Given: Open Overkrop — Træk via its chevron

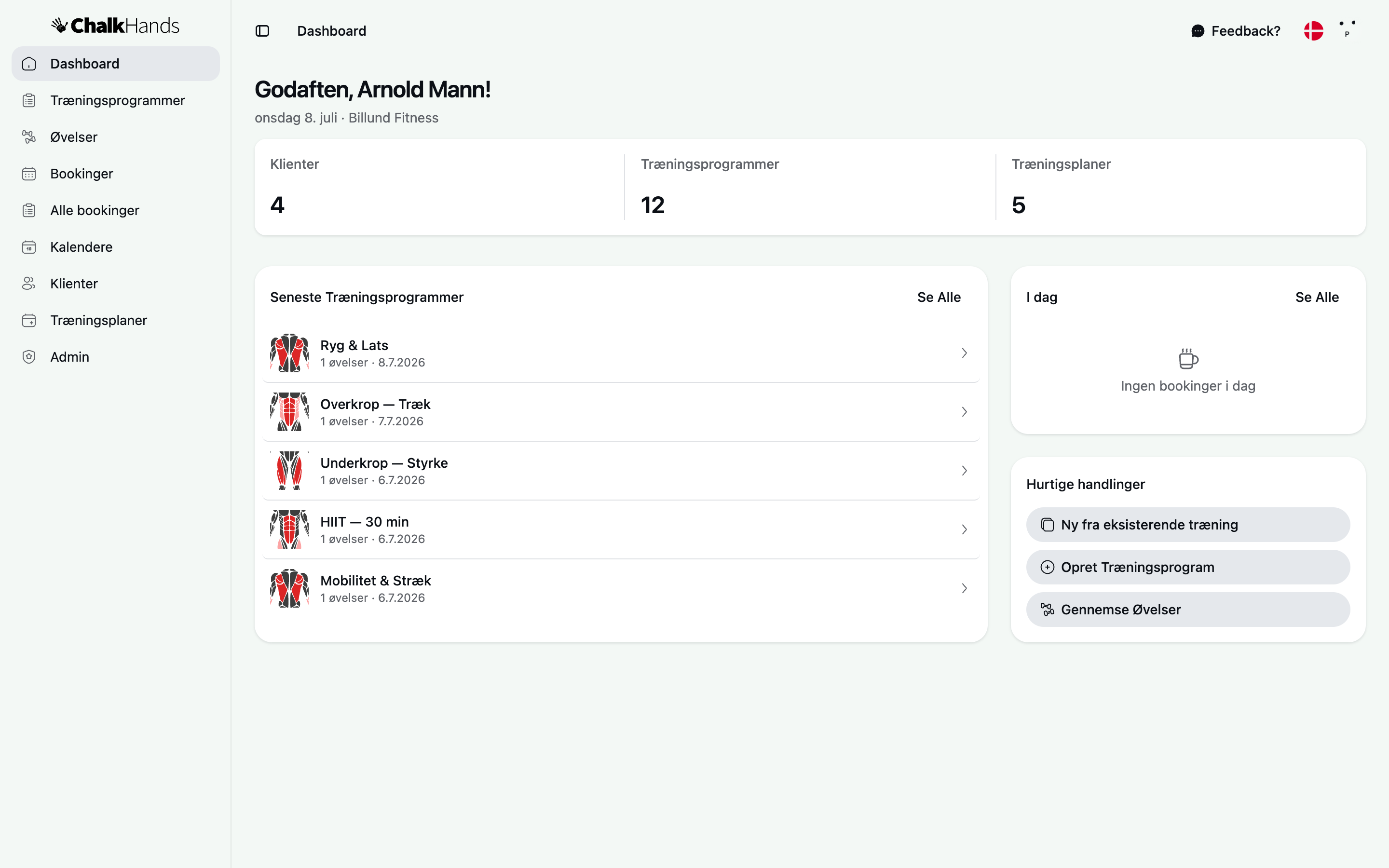Looking at the screenshot, I should (x=964, y=412).
